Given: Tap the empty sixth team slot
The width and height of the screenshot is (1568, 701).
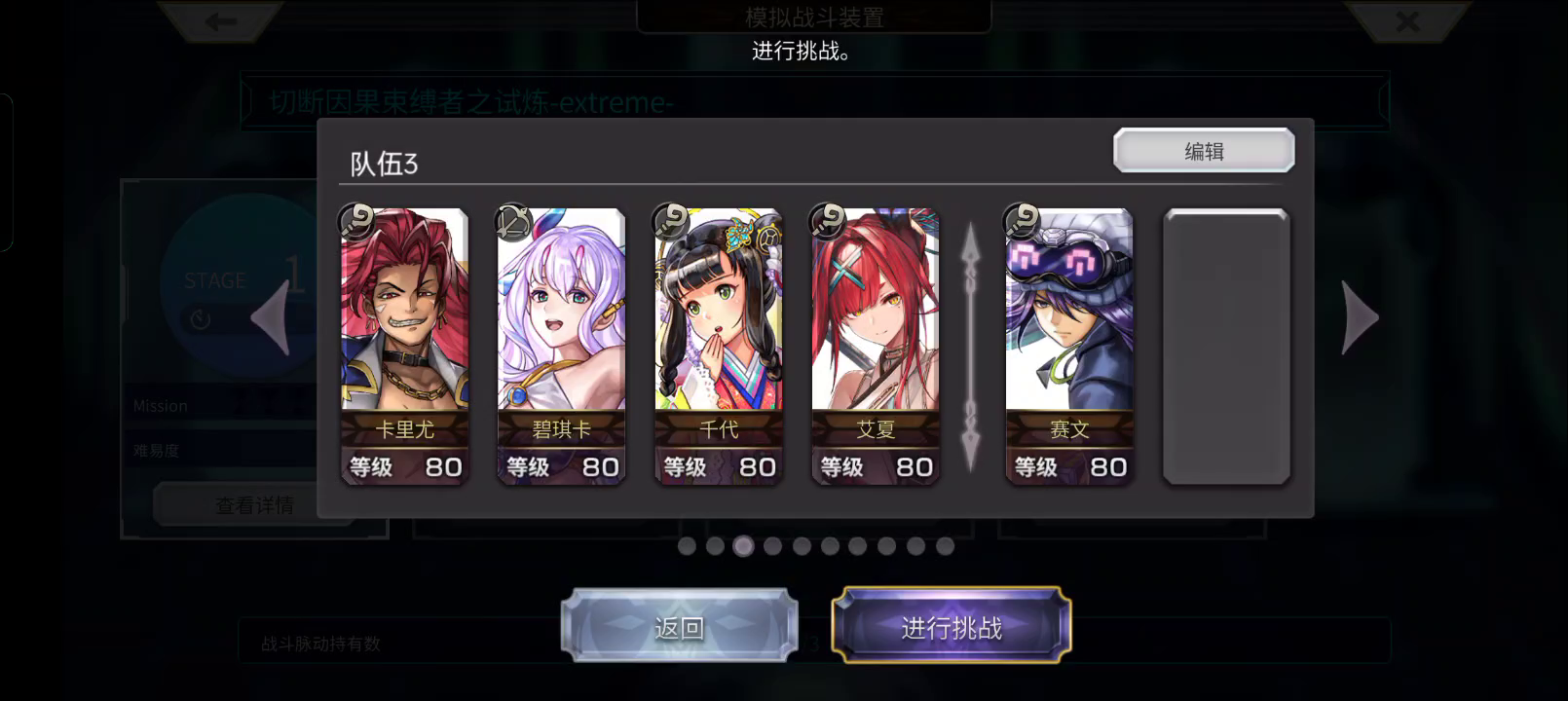Looking at the screenshot, I should (1226, 346).
